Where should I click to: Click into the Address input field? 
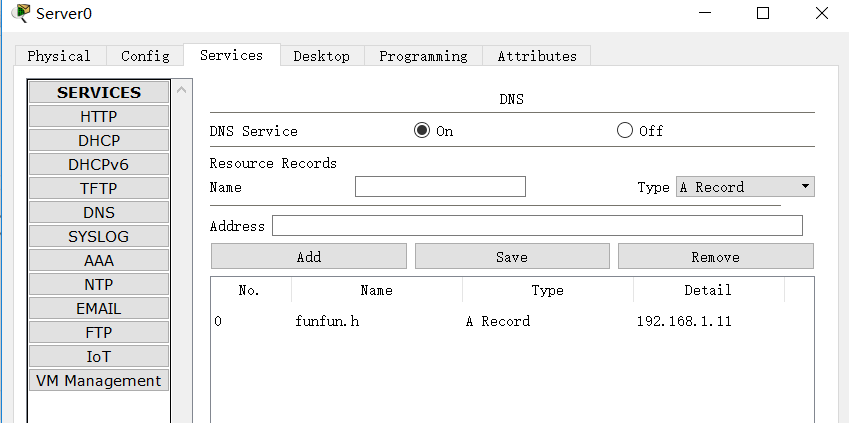(x=537, y=226)
